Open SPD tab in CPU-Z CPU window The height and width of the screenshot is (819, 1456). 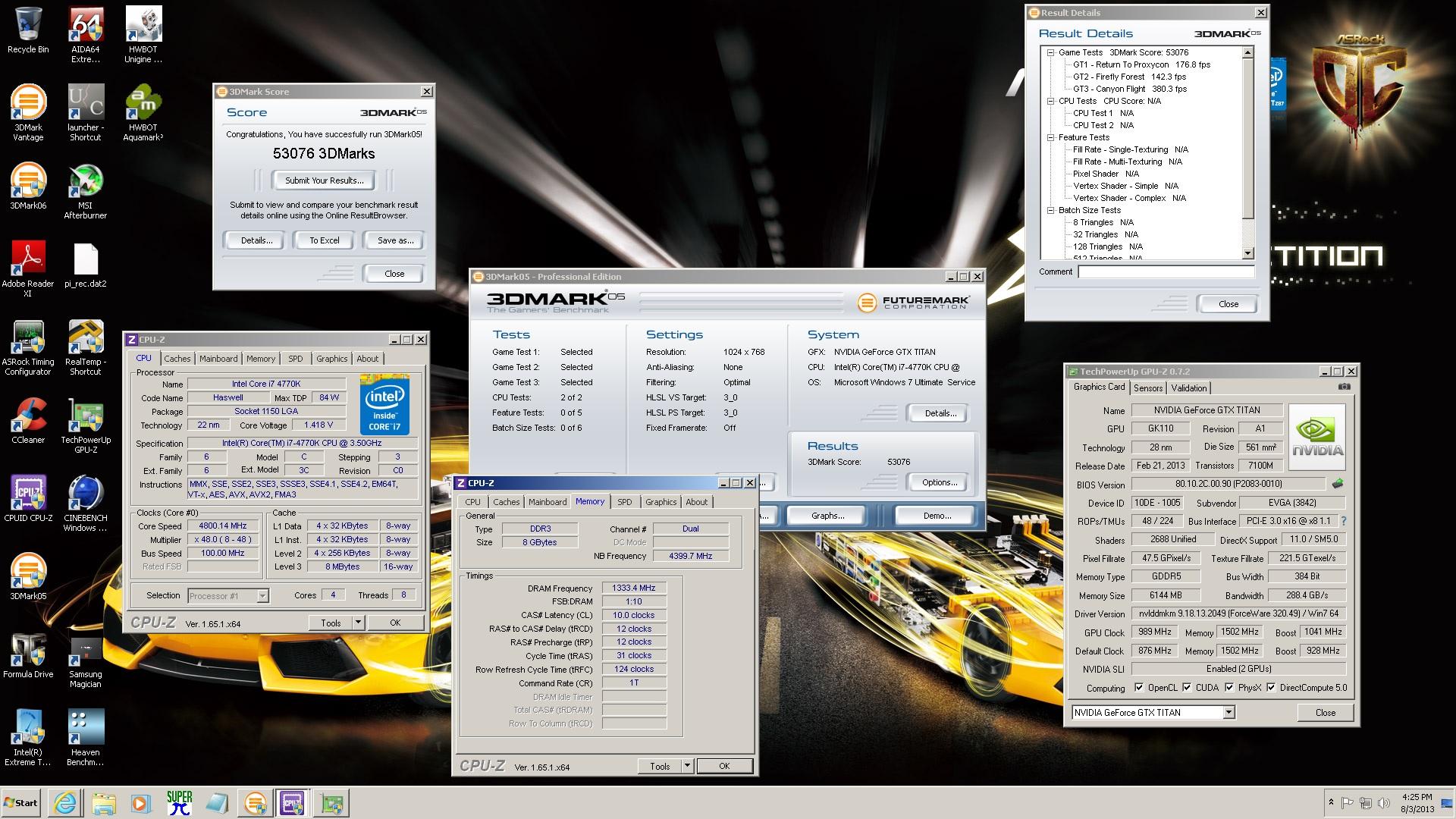coord(295,359)
